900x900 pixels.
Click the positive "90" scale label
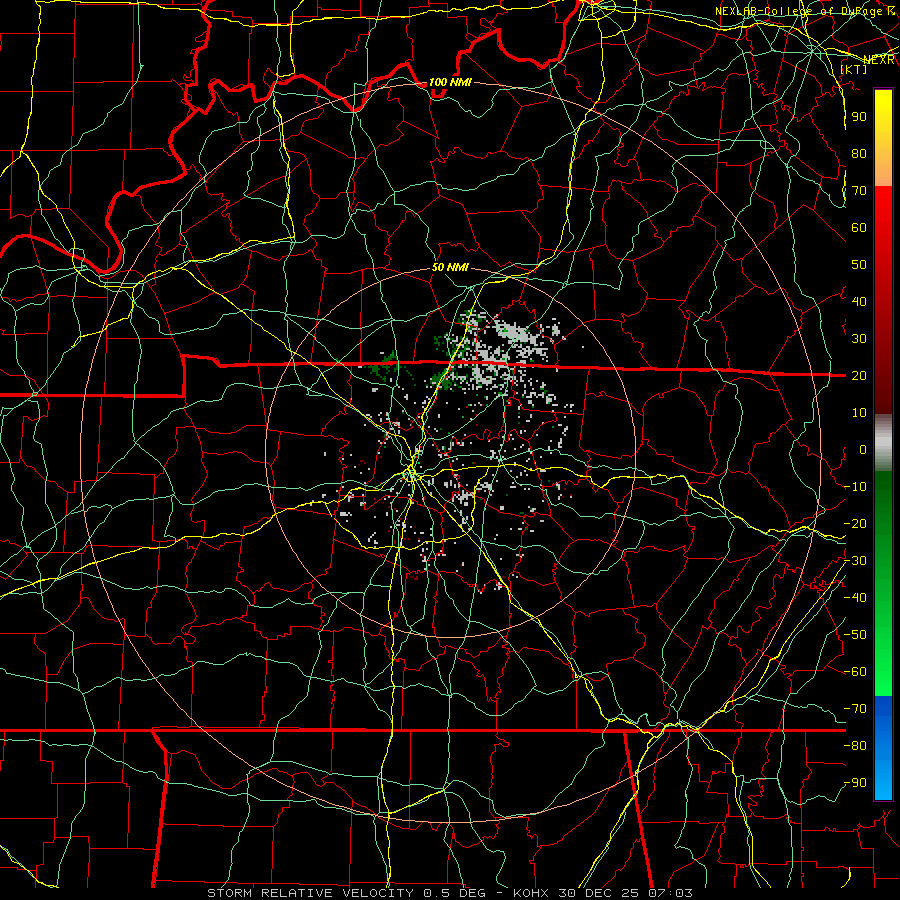click(x=859, y=117)
